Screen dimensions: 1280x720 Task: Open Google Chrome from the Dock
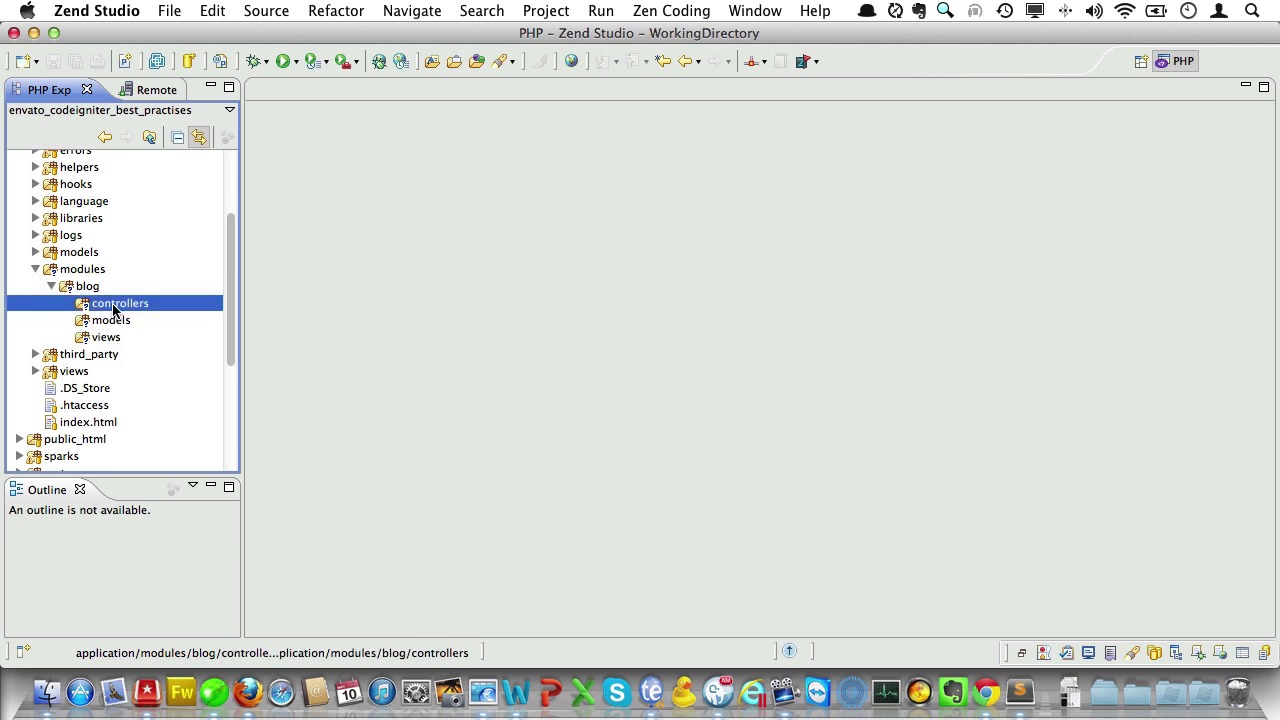point(985,692)
